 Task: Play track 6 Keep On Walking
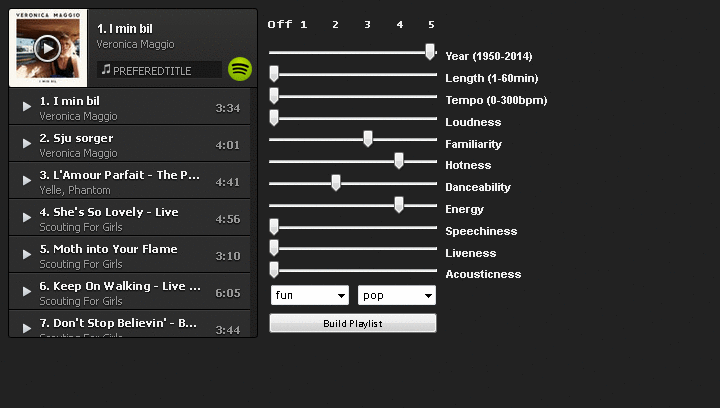(x=27, y=293)
